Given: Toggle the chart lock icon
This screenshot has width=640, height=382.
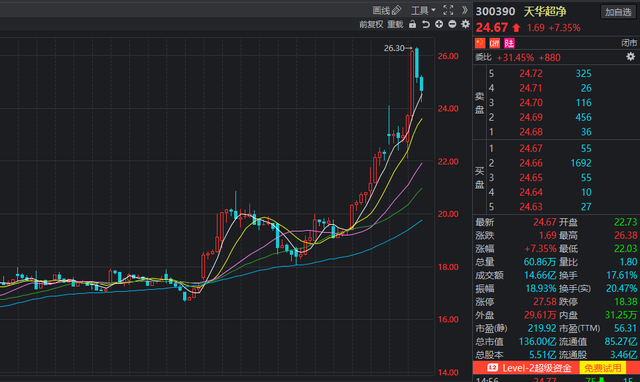Looking at the screenshot, I should [x=413, y=24].
